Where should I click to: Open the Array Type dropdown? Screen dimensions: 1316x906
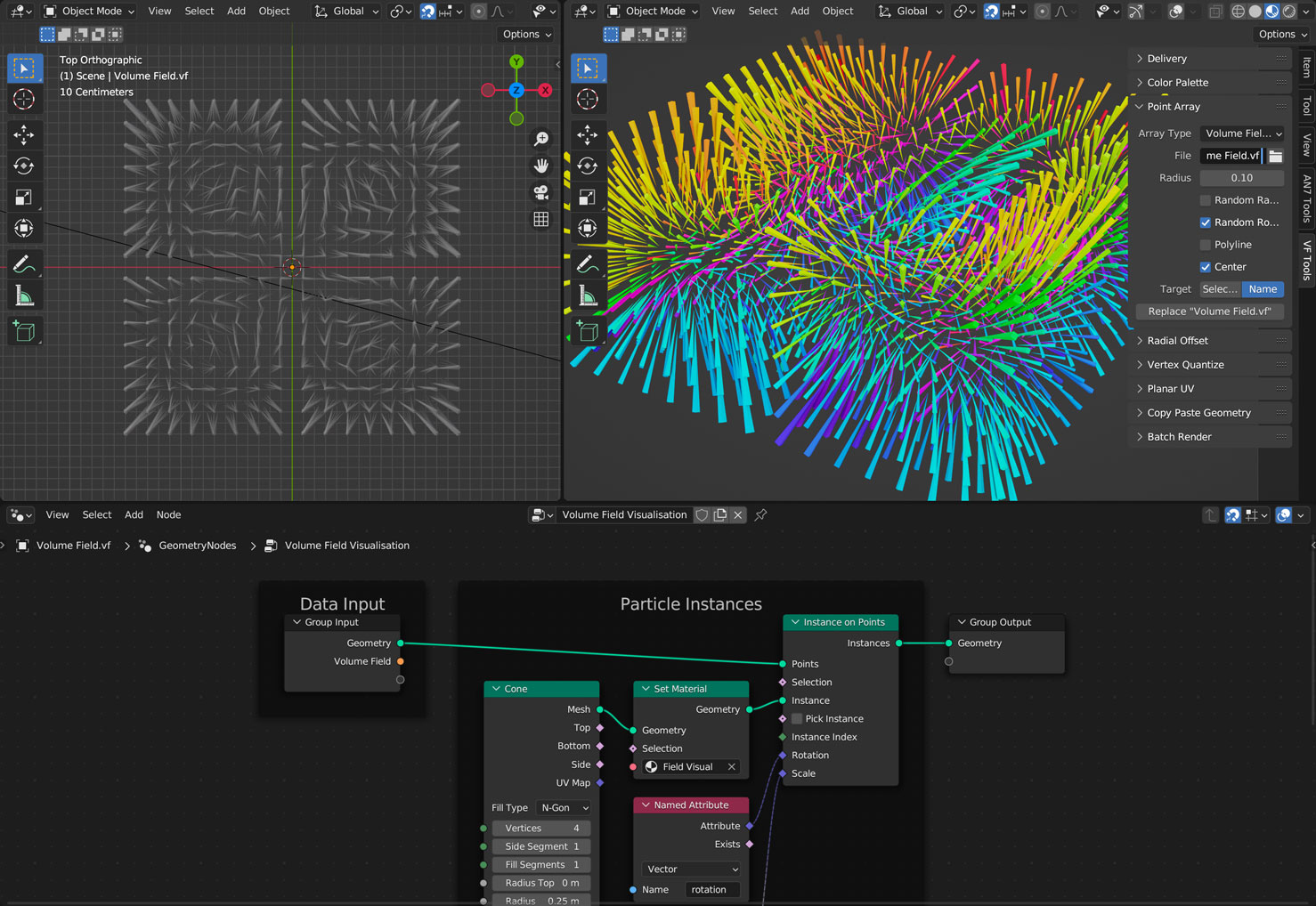(1242, 133)
